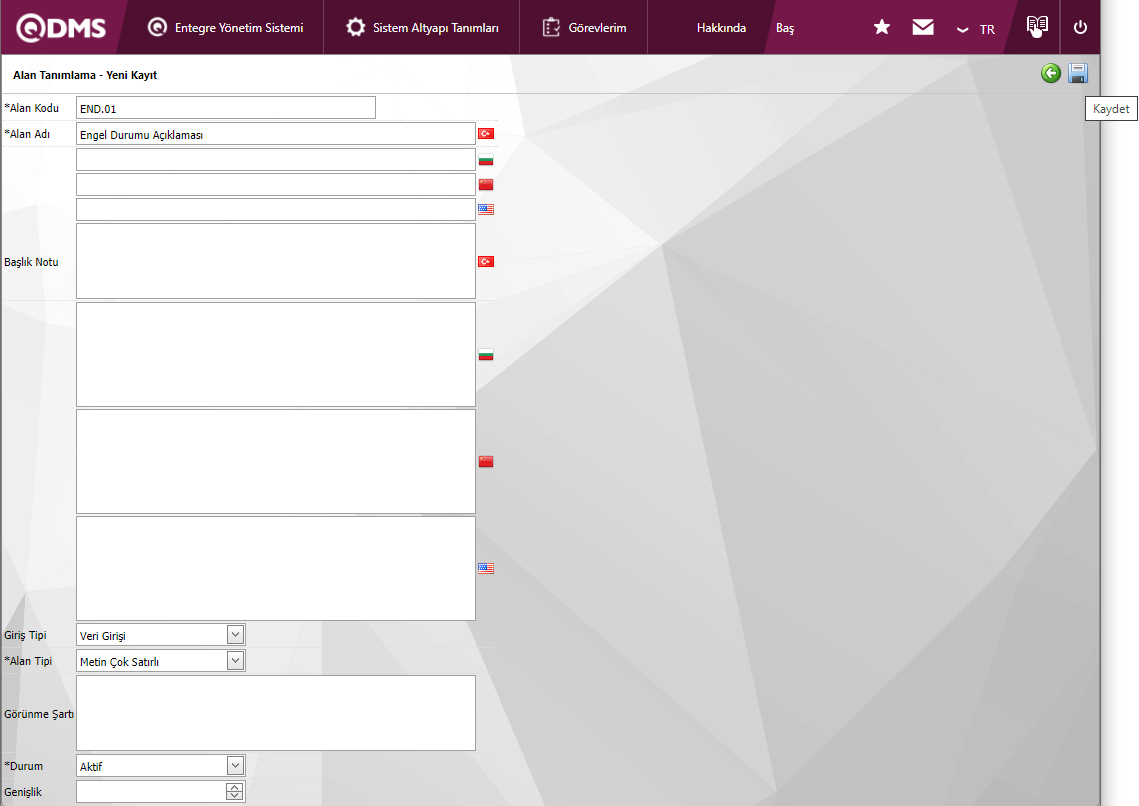Click the Save (Kaydet) floppy disk icon
1139x806 pixels.
coord(1077,73)
